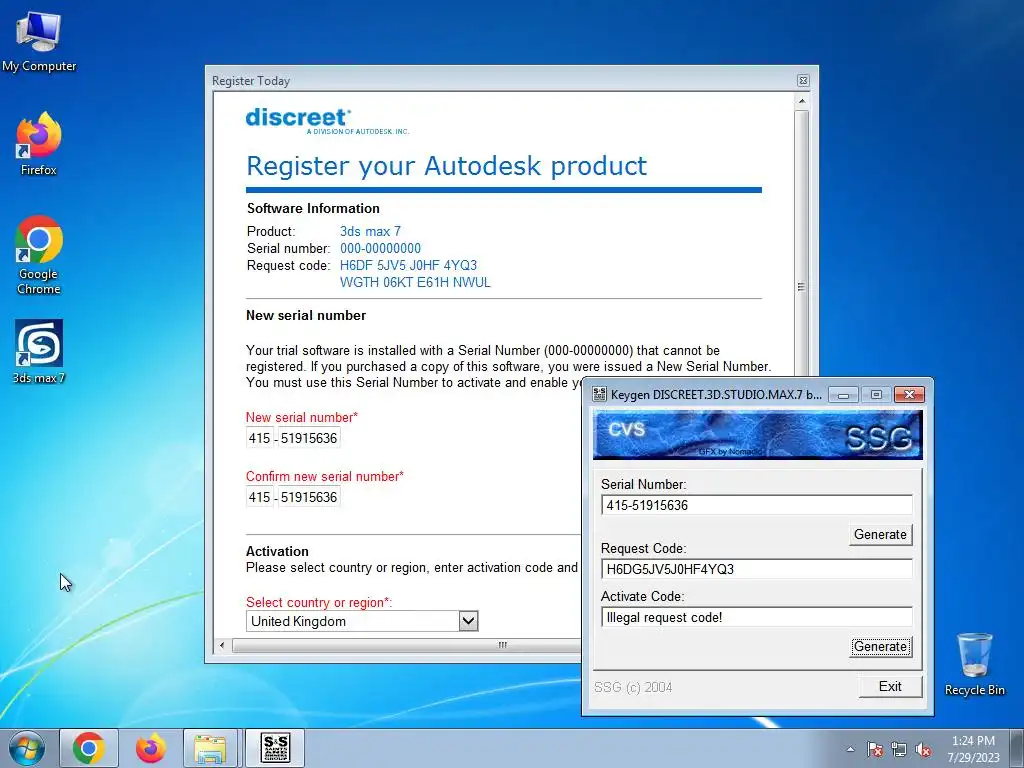Viewport: 1024px width, 768px height.
Task: Click the keygen Serial Number field
Action: 756,505
